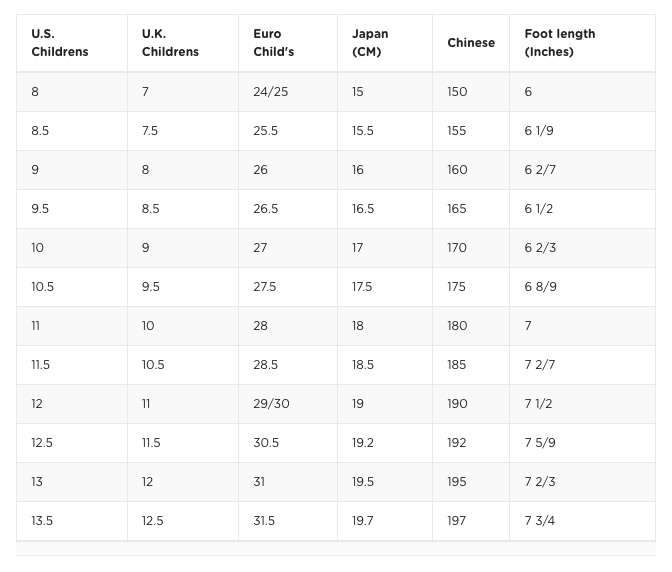Click the U.K. Childrens column header

170,43
